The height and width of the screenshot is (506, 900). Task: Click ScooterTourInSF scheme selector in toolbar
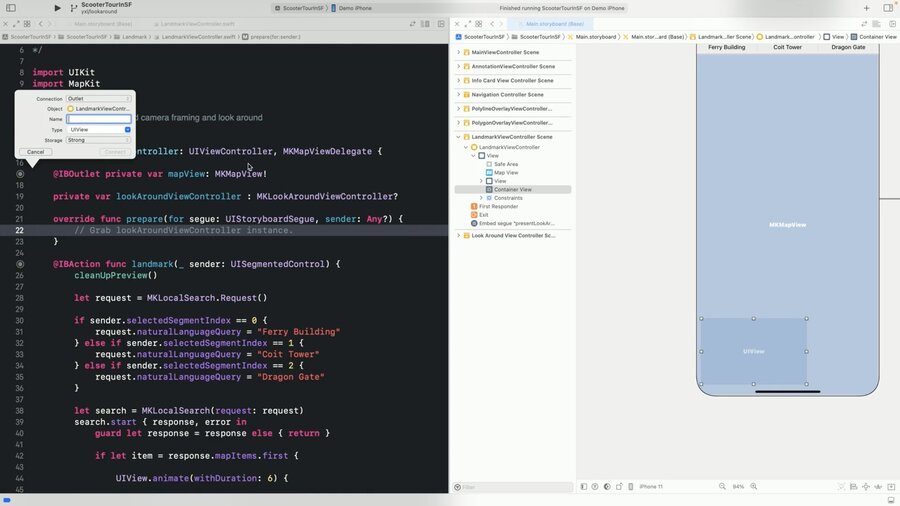click(300, 8)
